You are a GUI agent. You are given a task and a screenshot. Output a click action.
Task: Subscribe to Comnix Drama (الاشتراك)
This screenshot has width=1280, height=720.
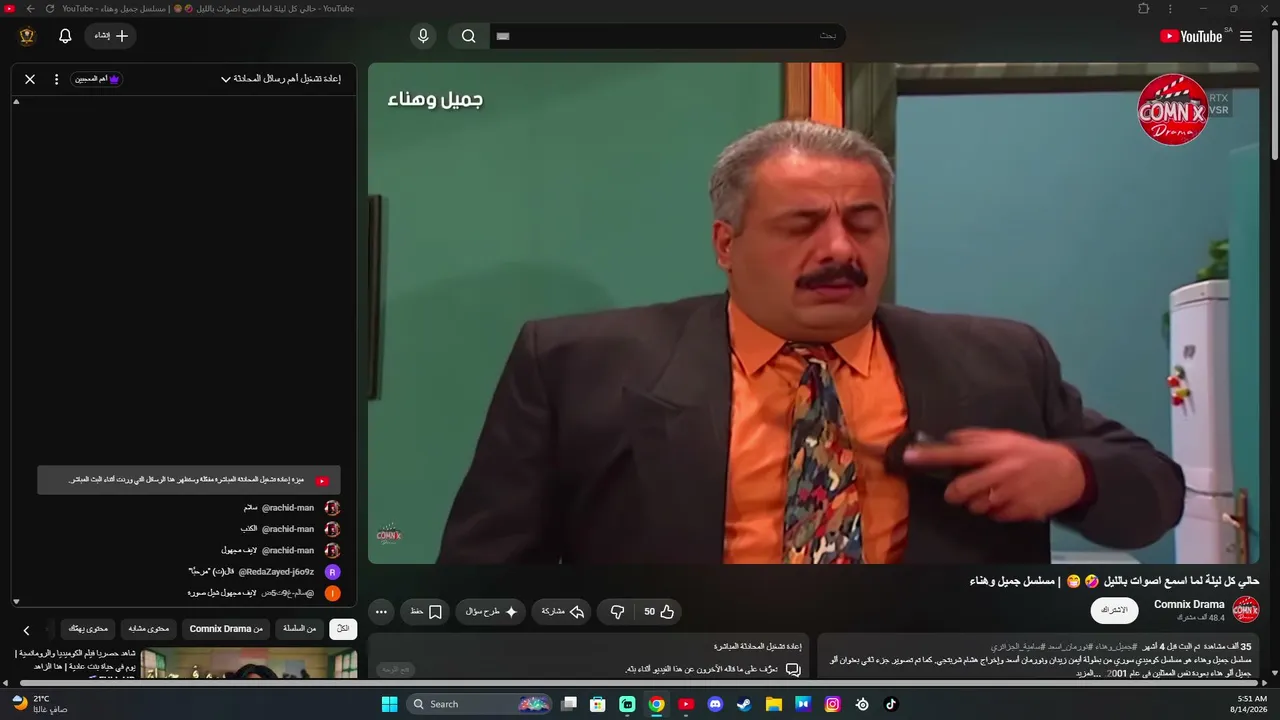[x=1114, y=610]
